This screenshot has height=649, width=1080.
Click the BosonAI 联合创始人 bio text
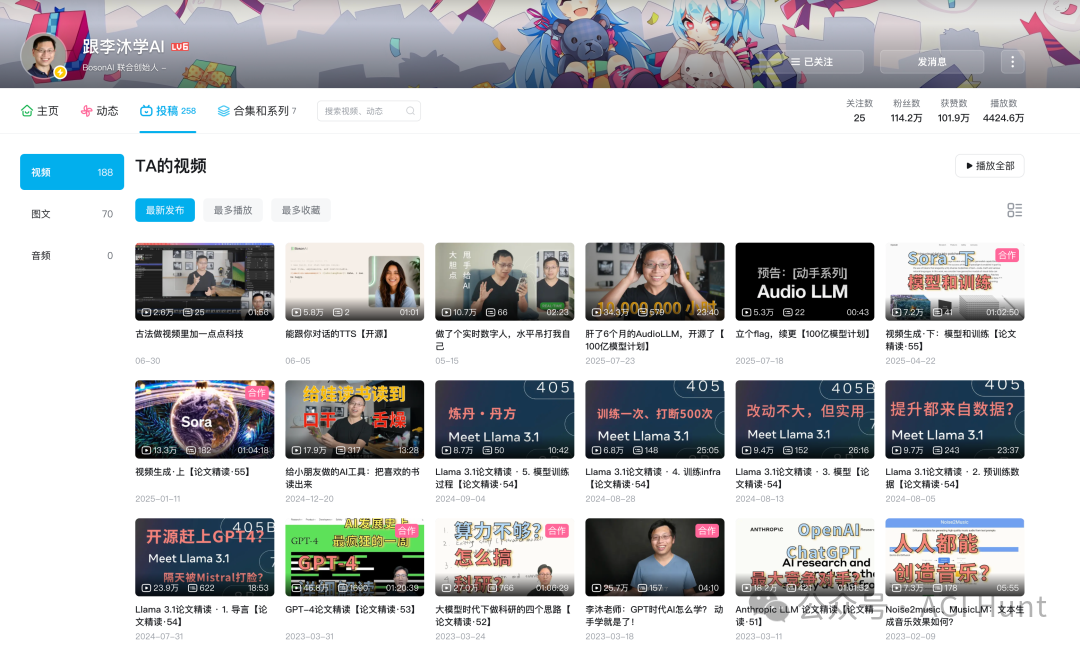click(x=124, y=68)
